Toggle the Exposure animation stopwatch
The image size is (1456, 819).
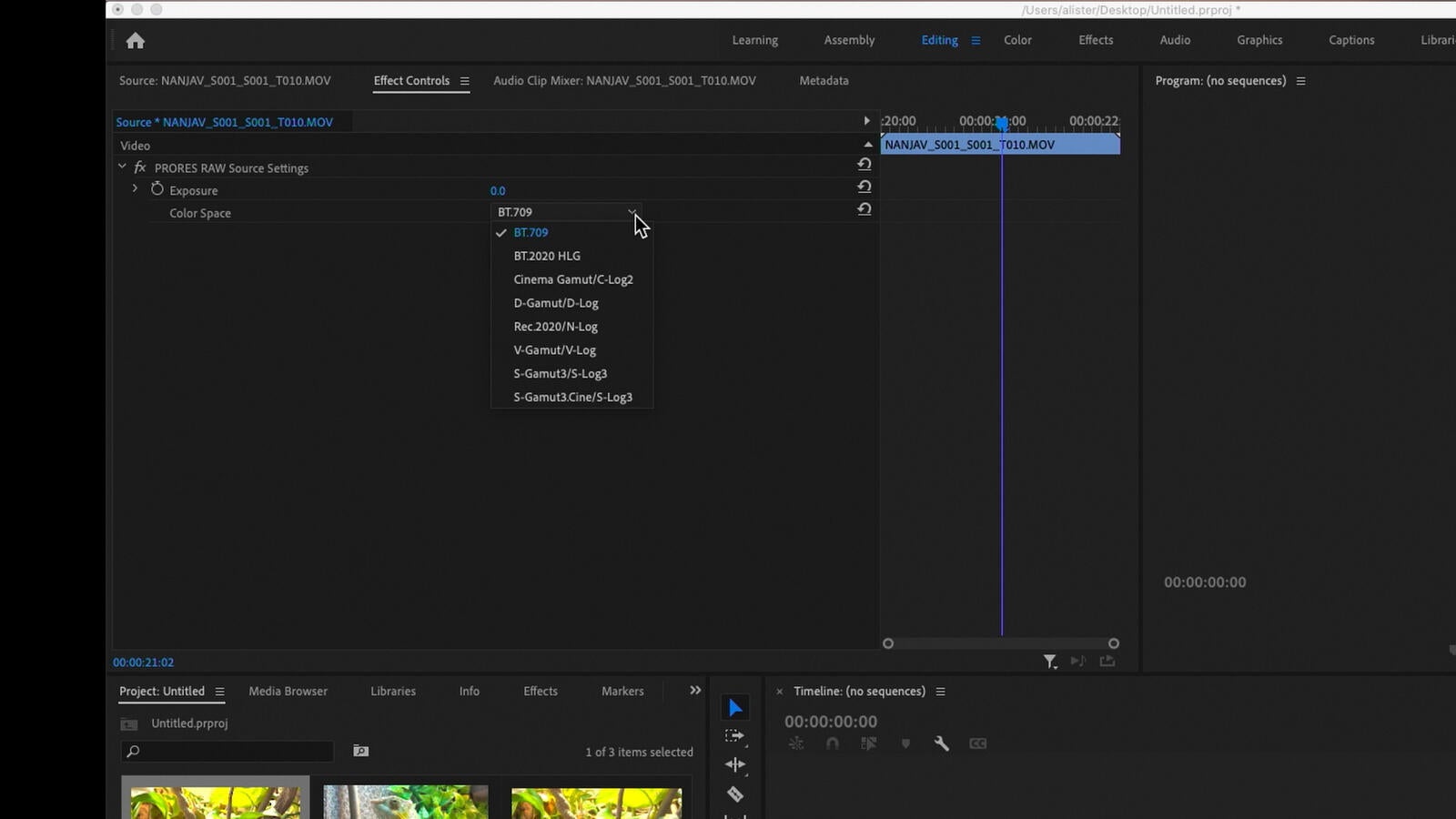(157, 189)
